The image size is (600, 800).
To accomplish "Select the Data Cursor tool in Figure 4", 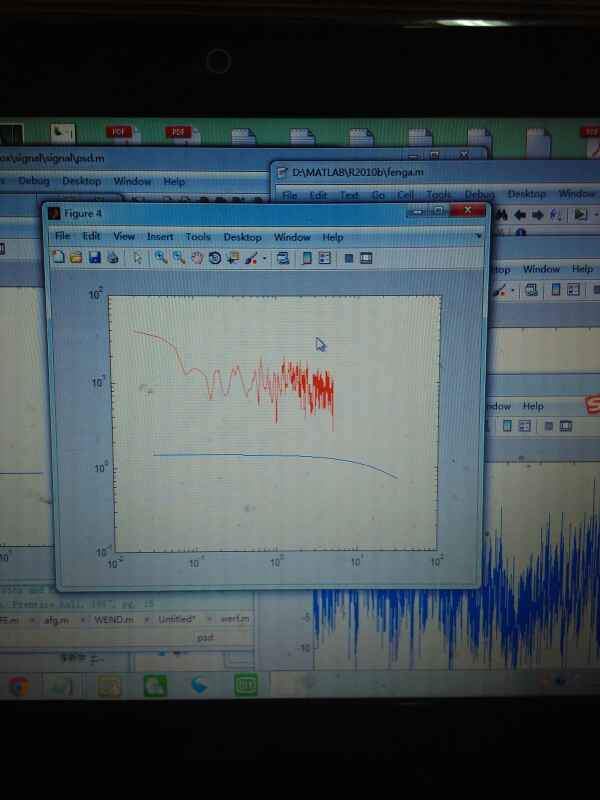I will tap(233, 258).
